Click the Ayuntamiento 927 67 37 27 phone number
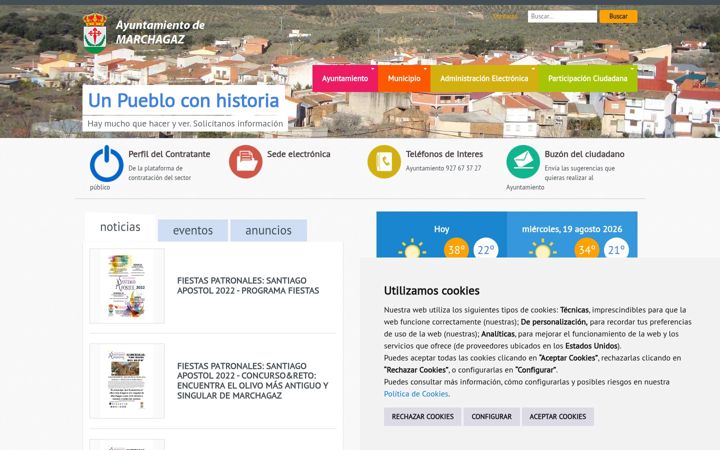This screenshot has height=450, width=720. pos(443,169)
